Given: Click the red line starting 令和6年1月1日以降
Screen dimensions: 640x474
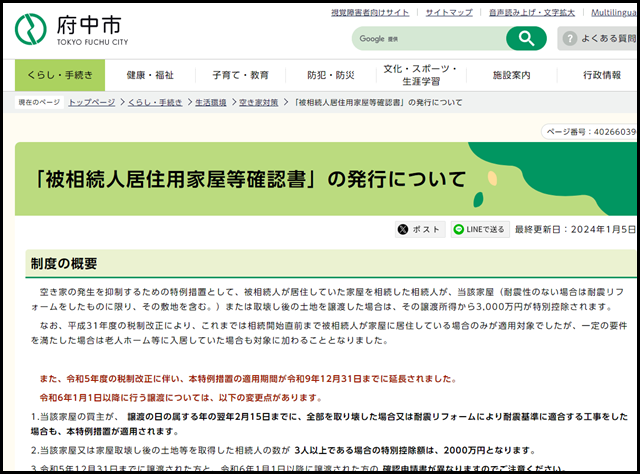Looking at the screenshot, I should (x=181, y=398).
